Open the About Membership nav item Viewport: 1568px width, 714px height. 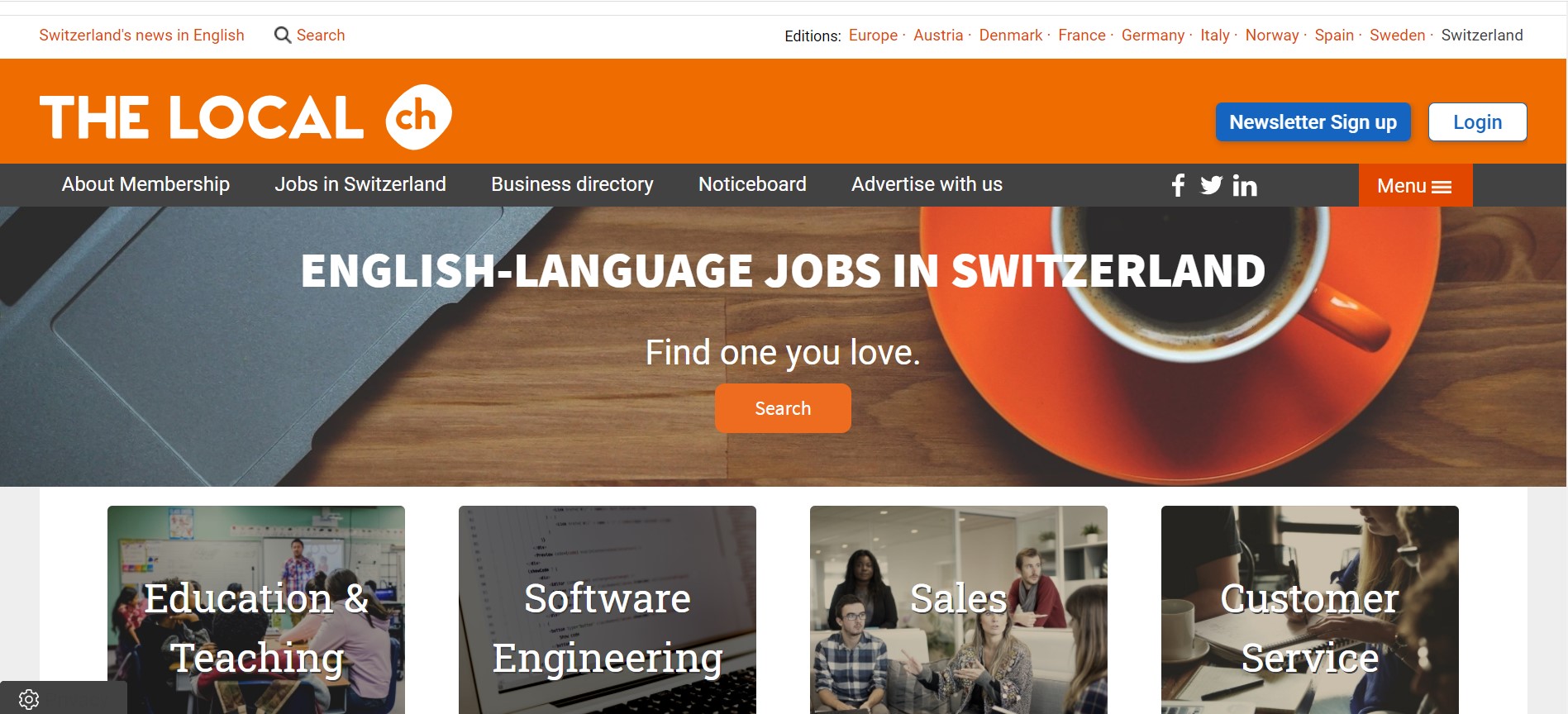[x=145, y=184]
